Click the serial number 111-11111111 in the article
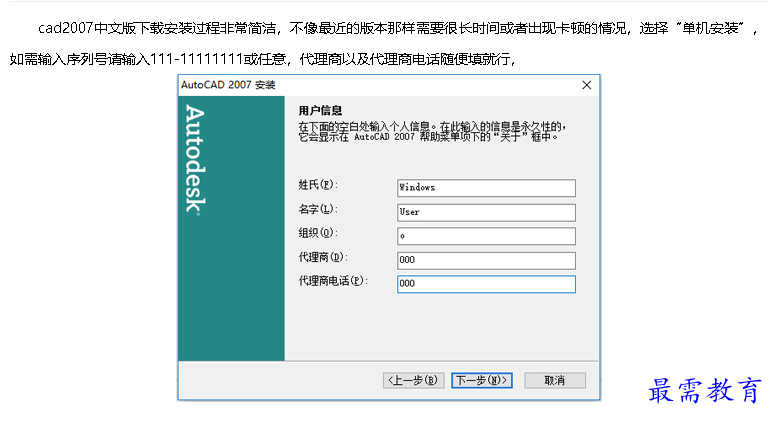This screenshot has height=422, width=770. [196, 59]
